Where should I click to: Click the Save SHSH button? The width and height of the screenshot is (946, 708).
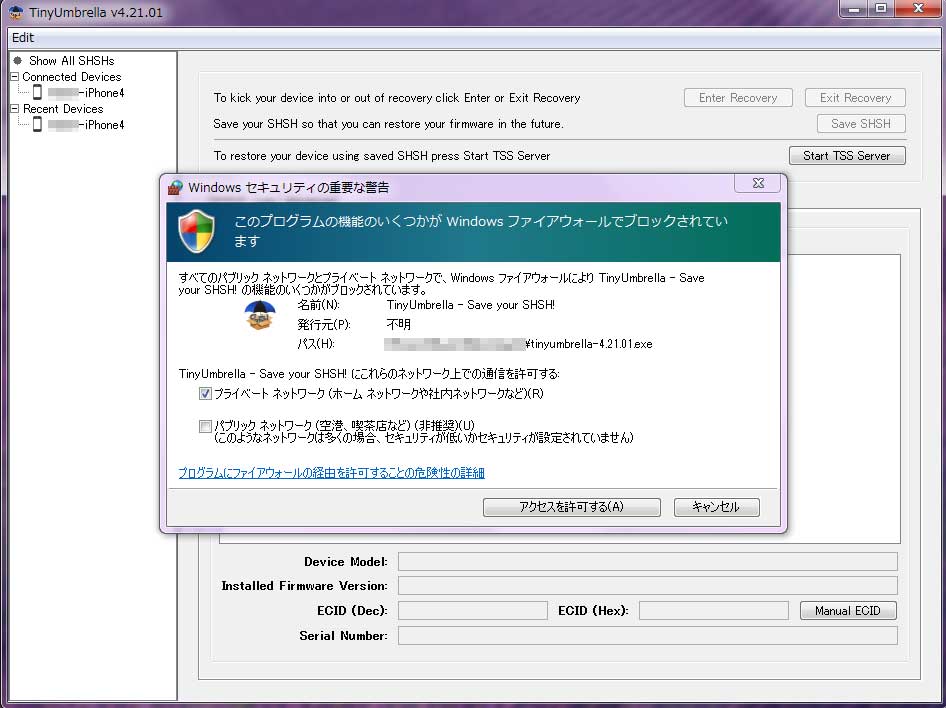tap(861, 124)
